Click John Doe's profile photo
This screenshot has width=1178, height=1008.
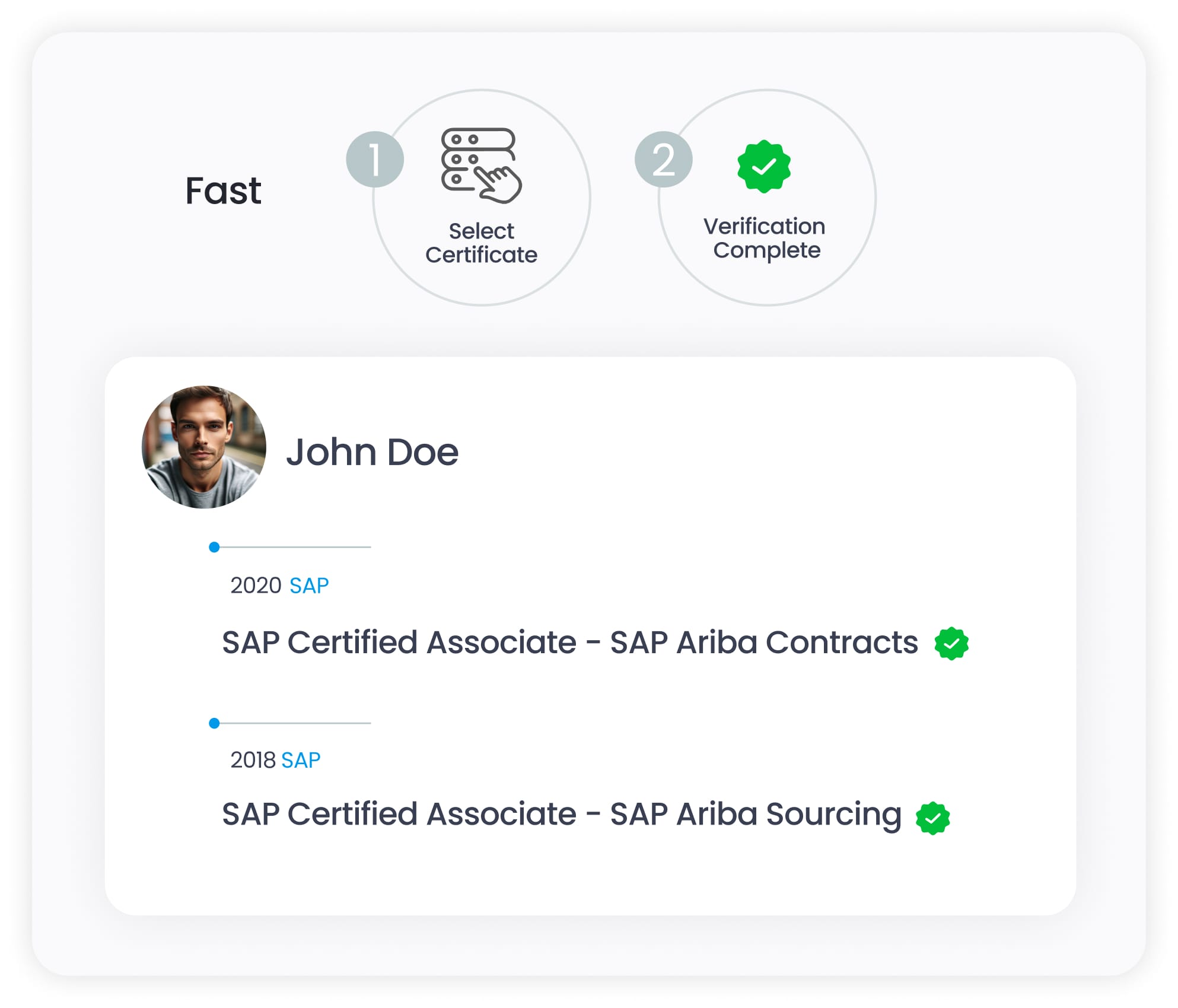coord(203,447)
